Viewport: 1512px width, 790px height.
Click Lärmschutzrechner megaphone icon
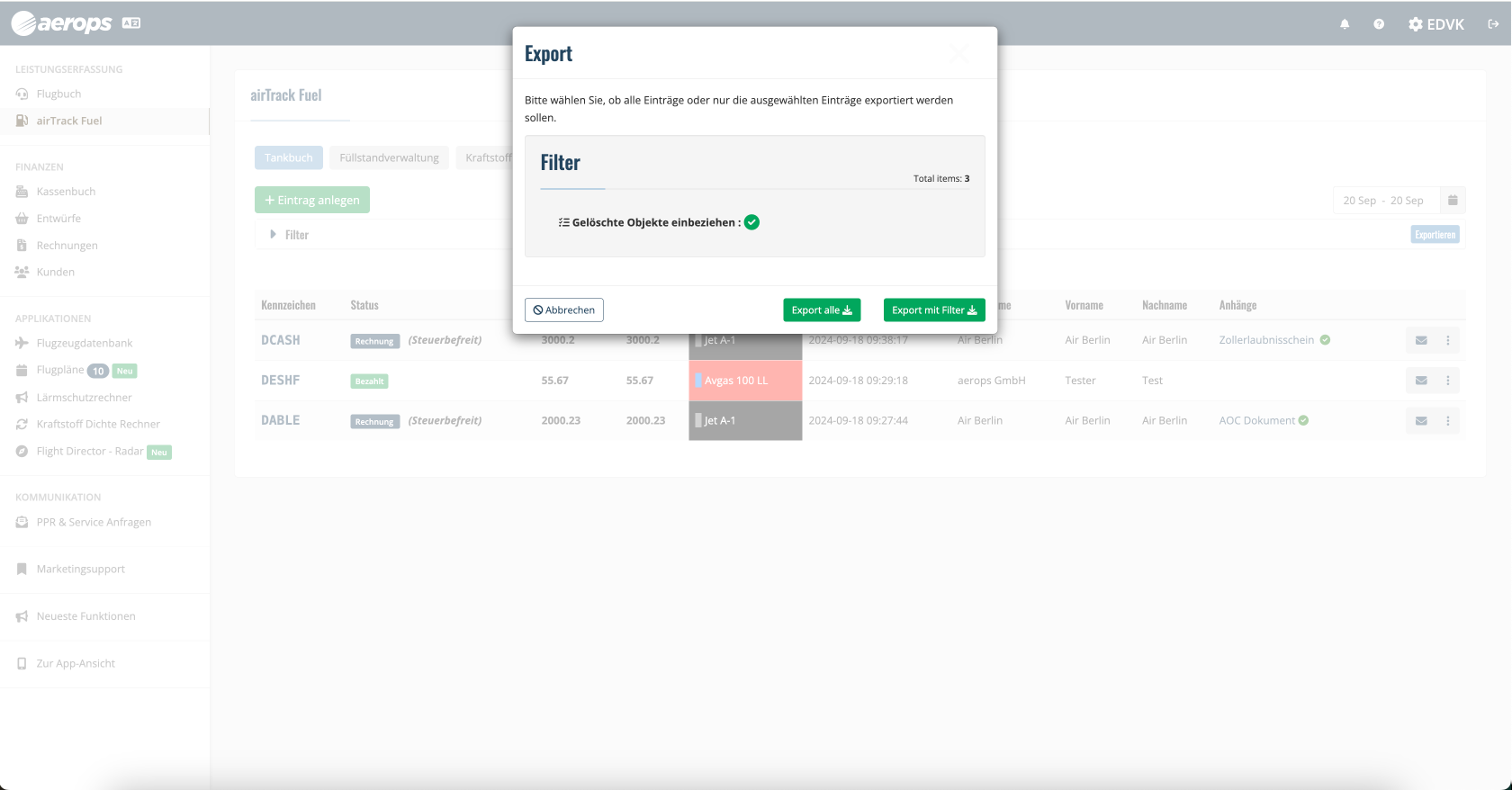pos(22,397)
